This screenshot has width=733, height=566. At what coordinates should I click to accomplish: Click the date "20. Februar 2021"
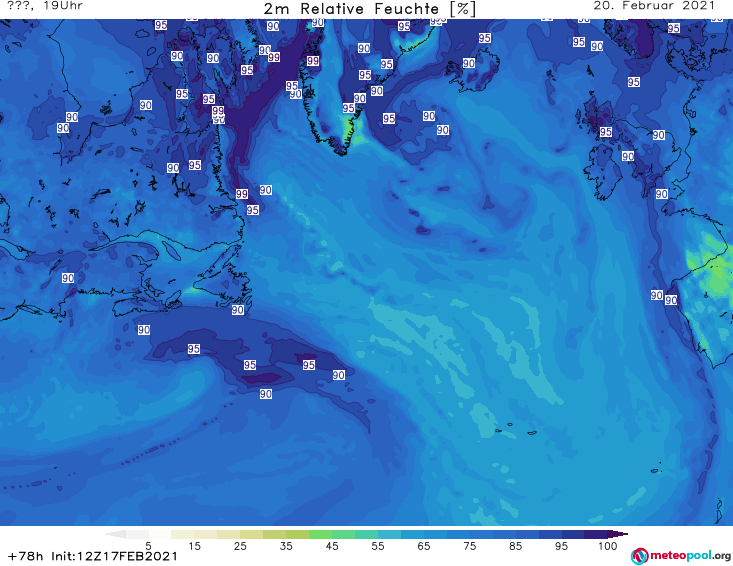tap(654, 6)
